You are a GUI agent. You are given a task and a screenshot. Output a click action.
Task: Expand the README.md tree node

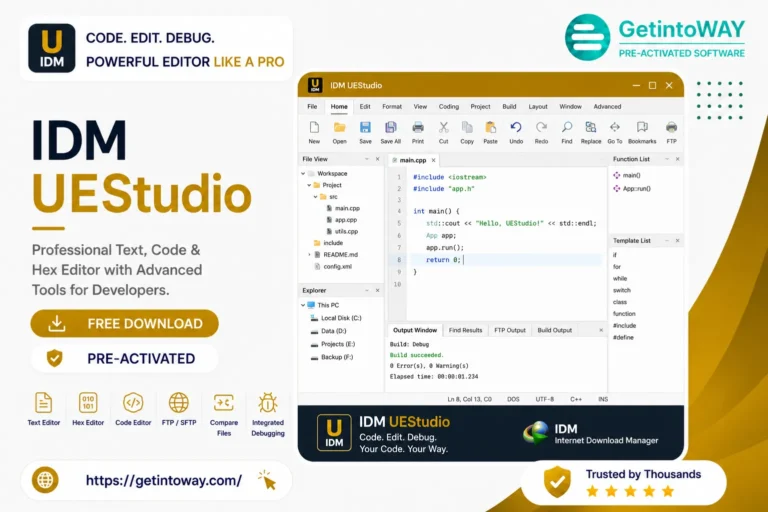pyautogui.click(x=309, y=255)
